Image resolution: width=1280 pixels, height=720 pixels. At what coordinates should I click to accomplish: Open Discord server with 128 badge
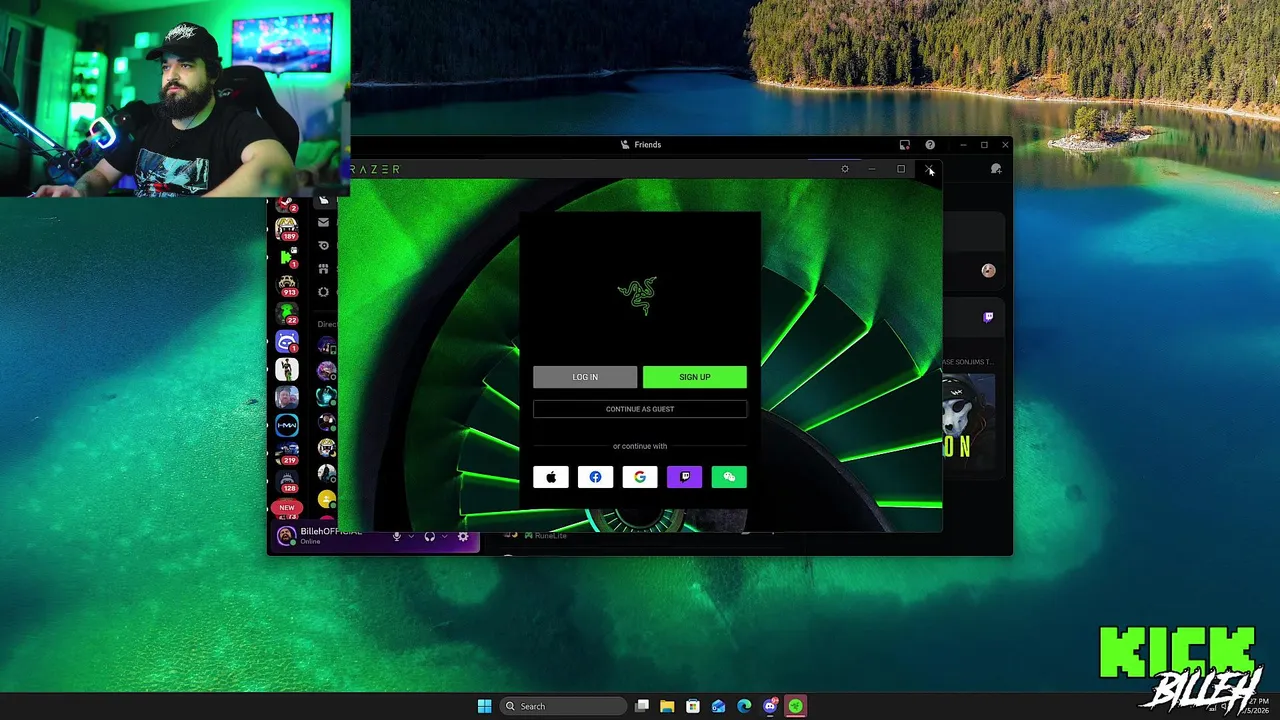(x=287, y=481)
